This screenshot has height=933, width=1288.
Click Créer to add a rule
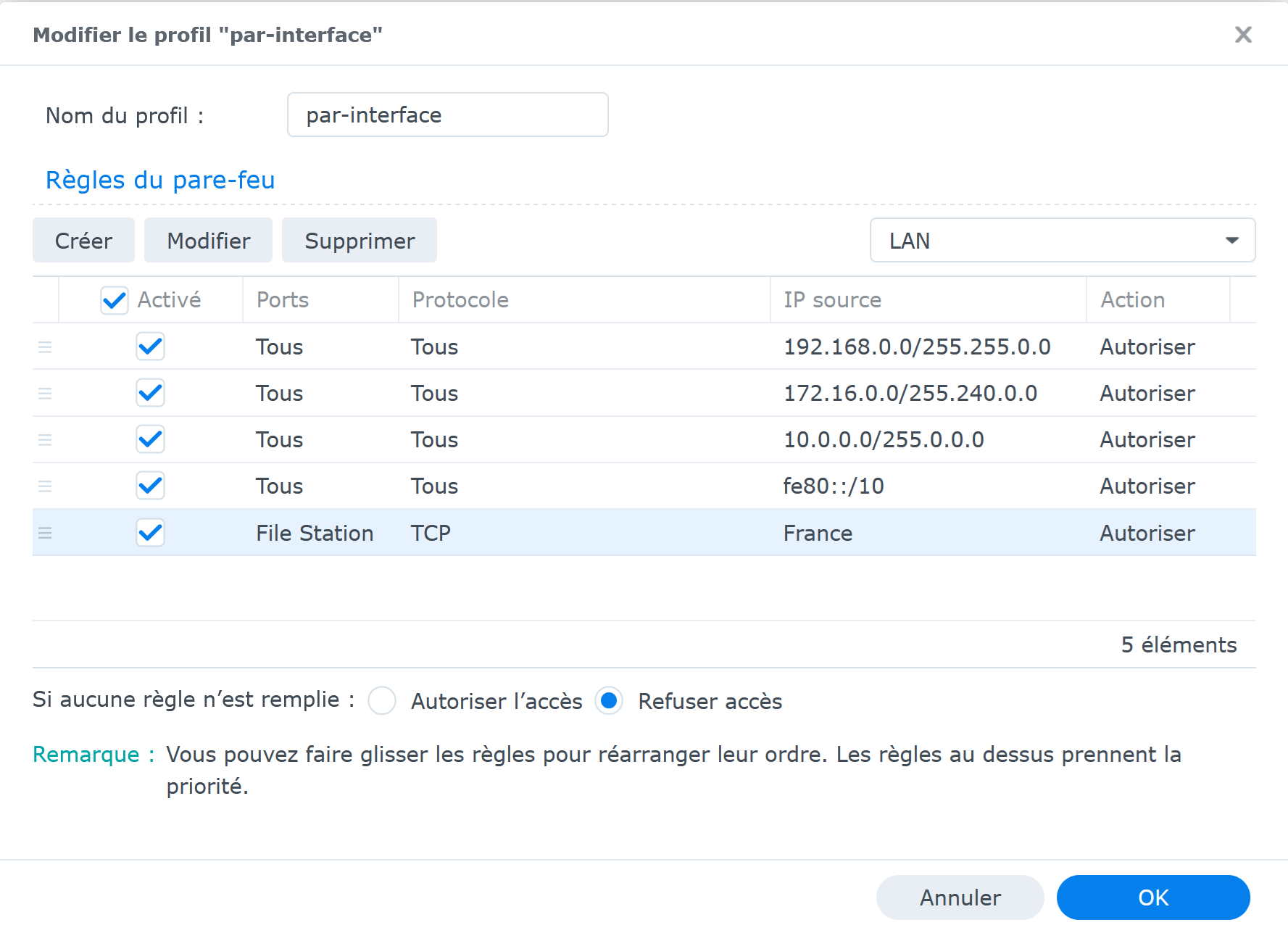pos(83,241)
